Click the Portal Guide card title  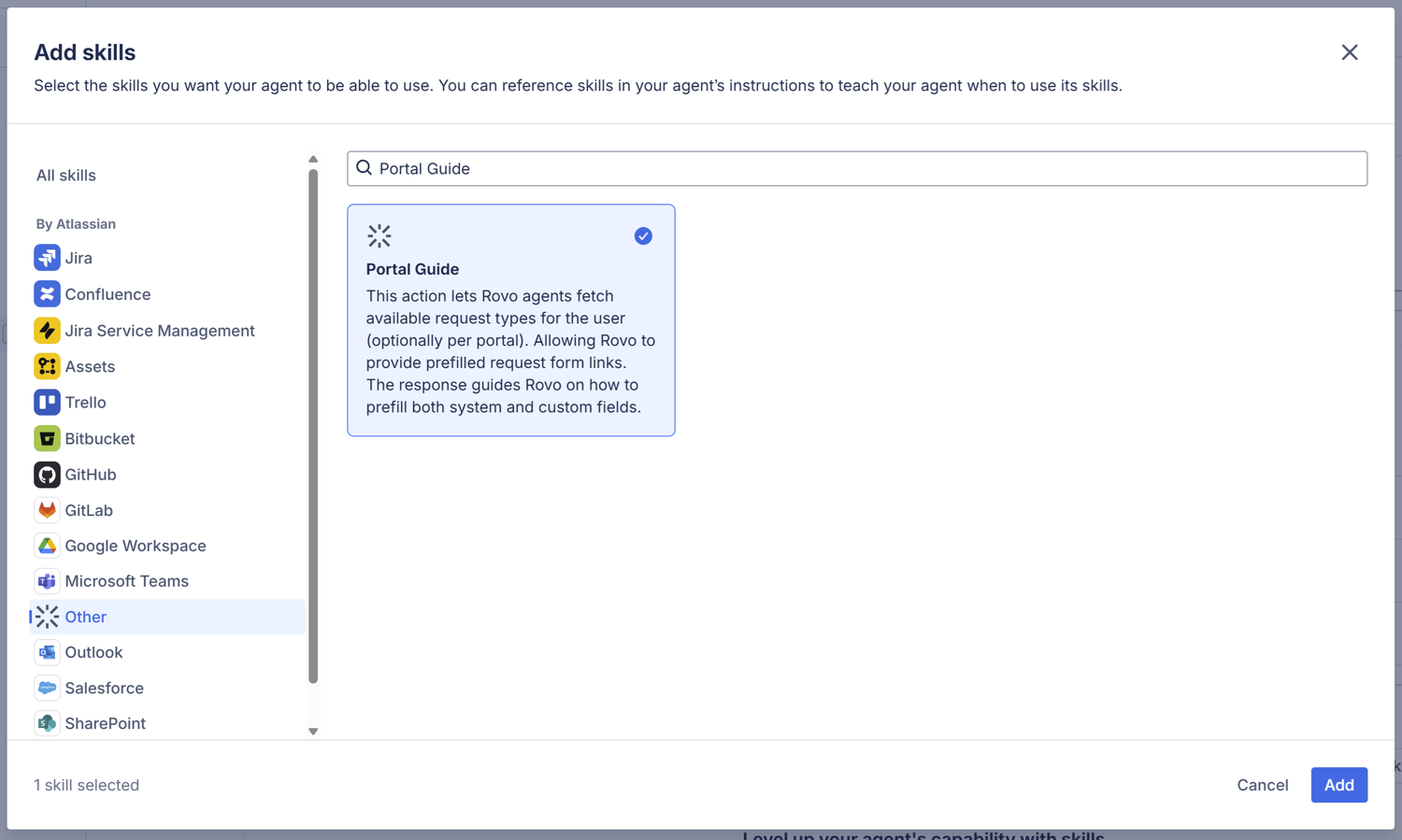click(x=412, y=269)
